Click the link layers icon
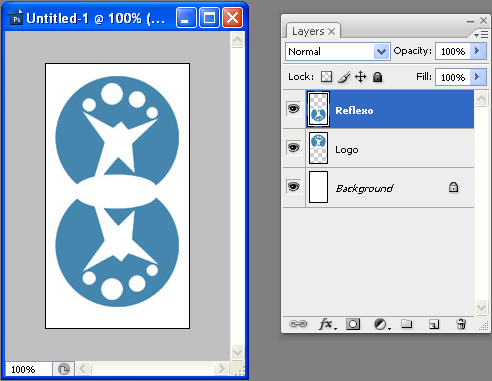 [x=298, y=324]
